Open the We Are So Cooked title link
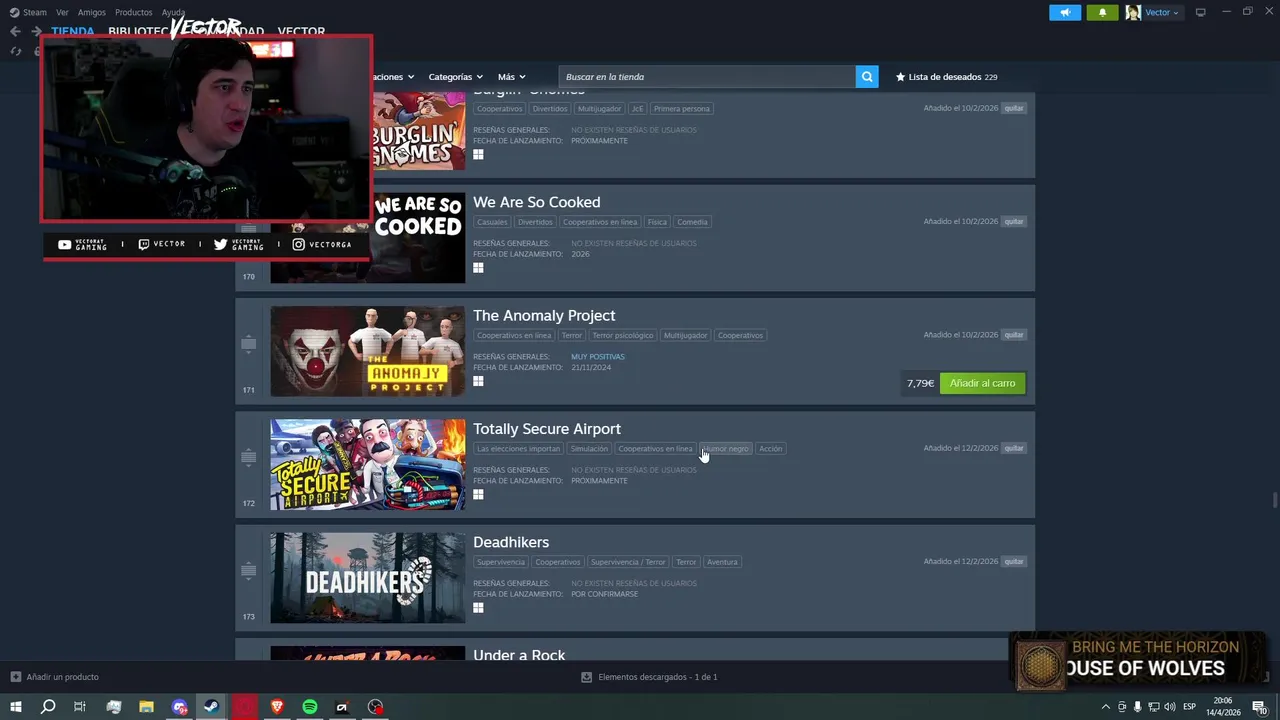Image resolution: width=1280 pixels, height=720 pixels. coord(537,202)
